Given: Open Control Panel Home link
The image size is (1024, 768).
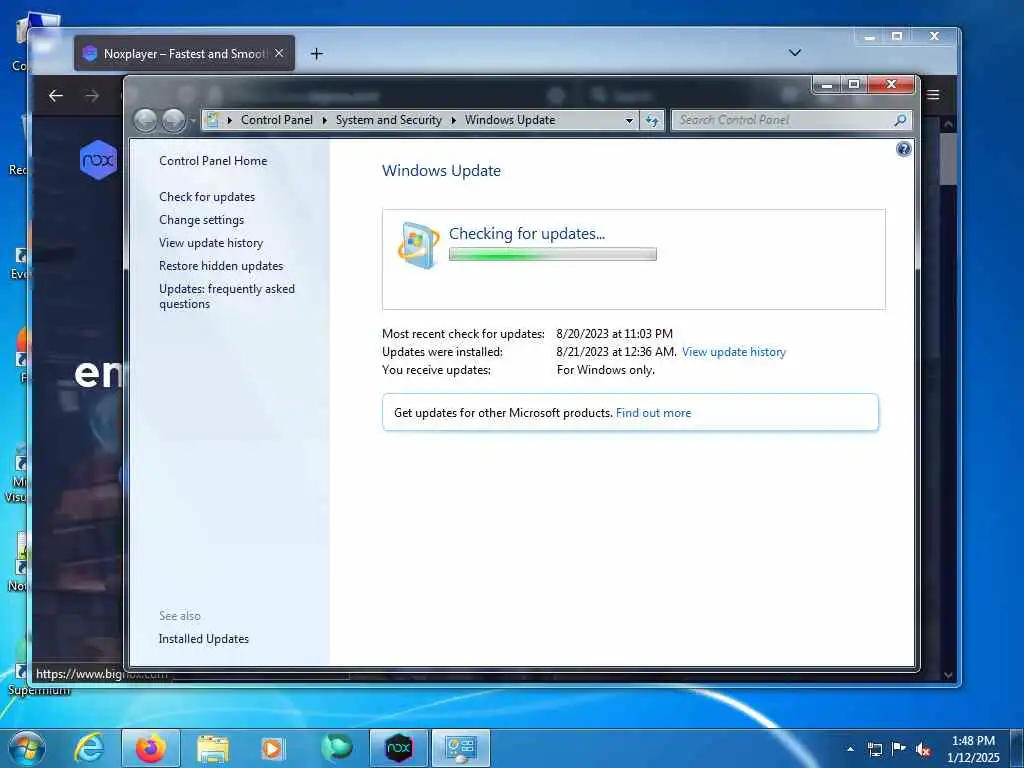Looking at the screenshot, I should (213, 161).
